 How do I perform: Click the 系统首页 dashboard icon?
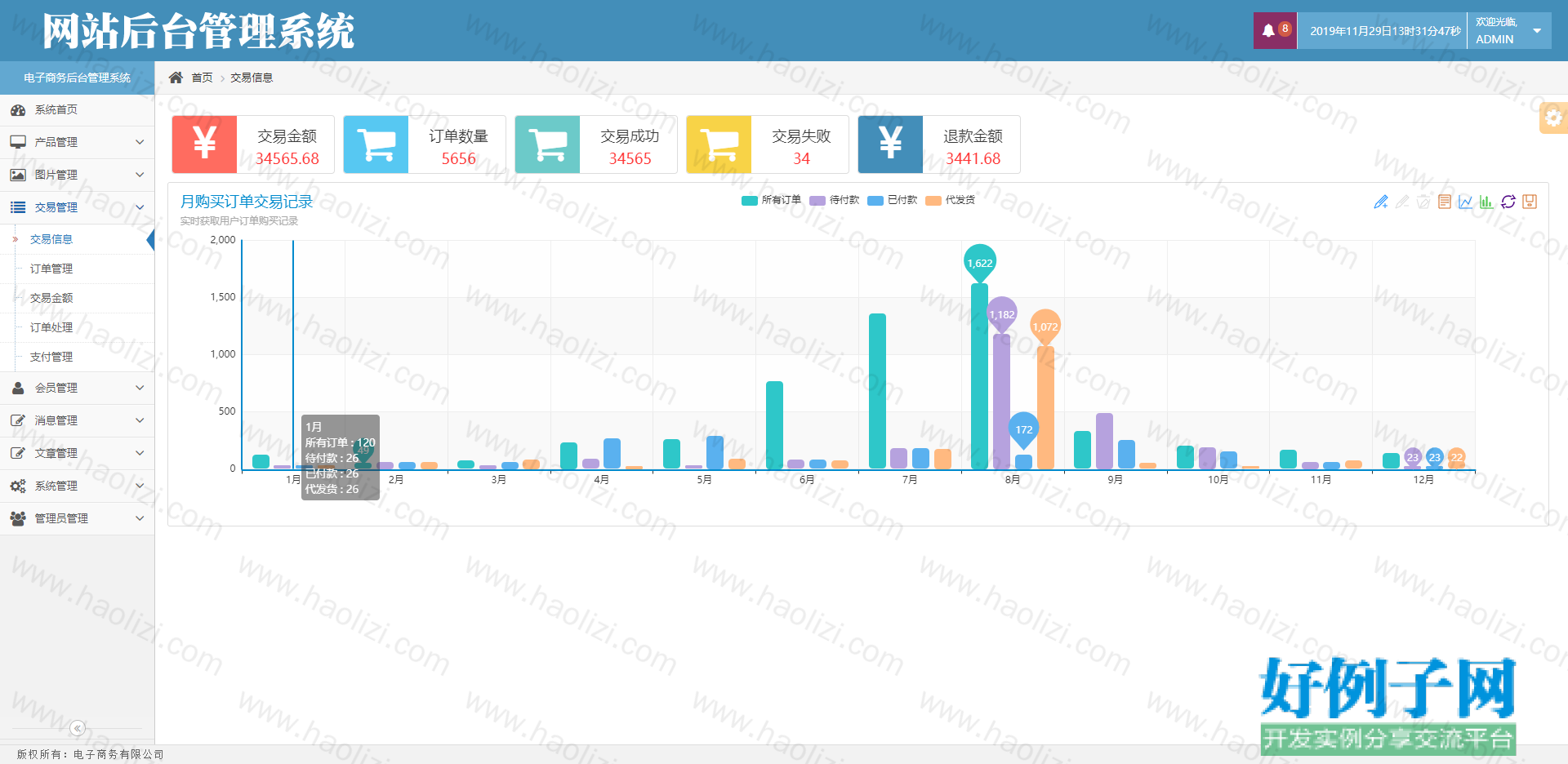click(x=18, y=109)
